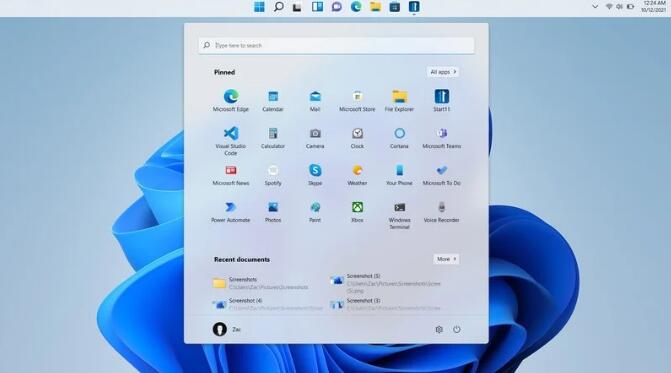Open the Screenshots folder recent item
The image size is (671, 373).
(261, 283)
